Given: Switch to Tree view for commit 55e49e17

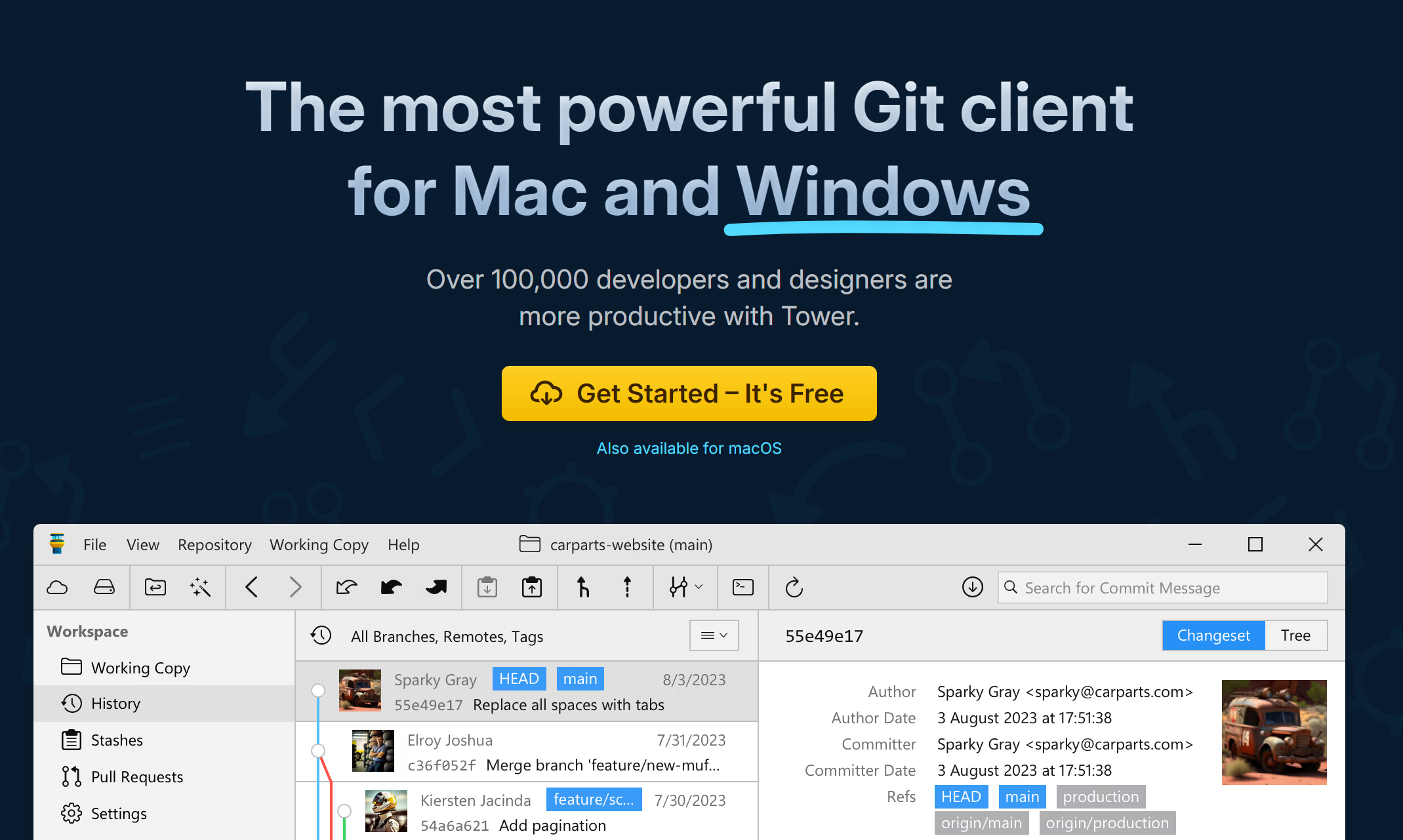Looking at the screenshot, I should (1296, 635).
